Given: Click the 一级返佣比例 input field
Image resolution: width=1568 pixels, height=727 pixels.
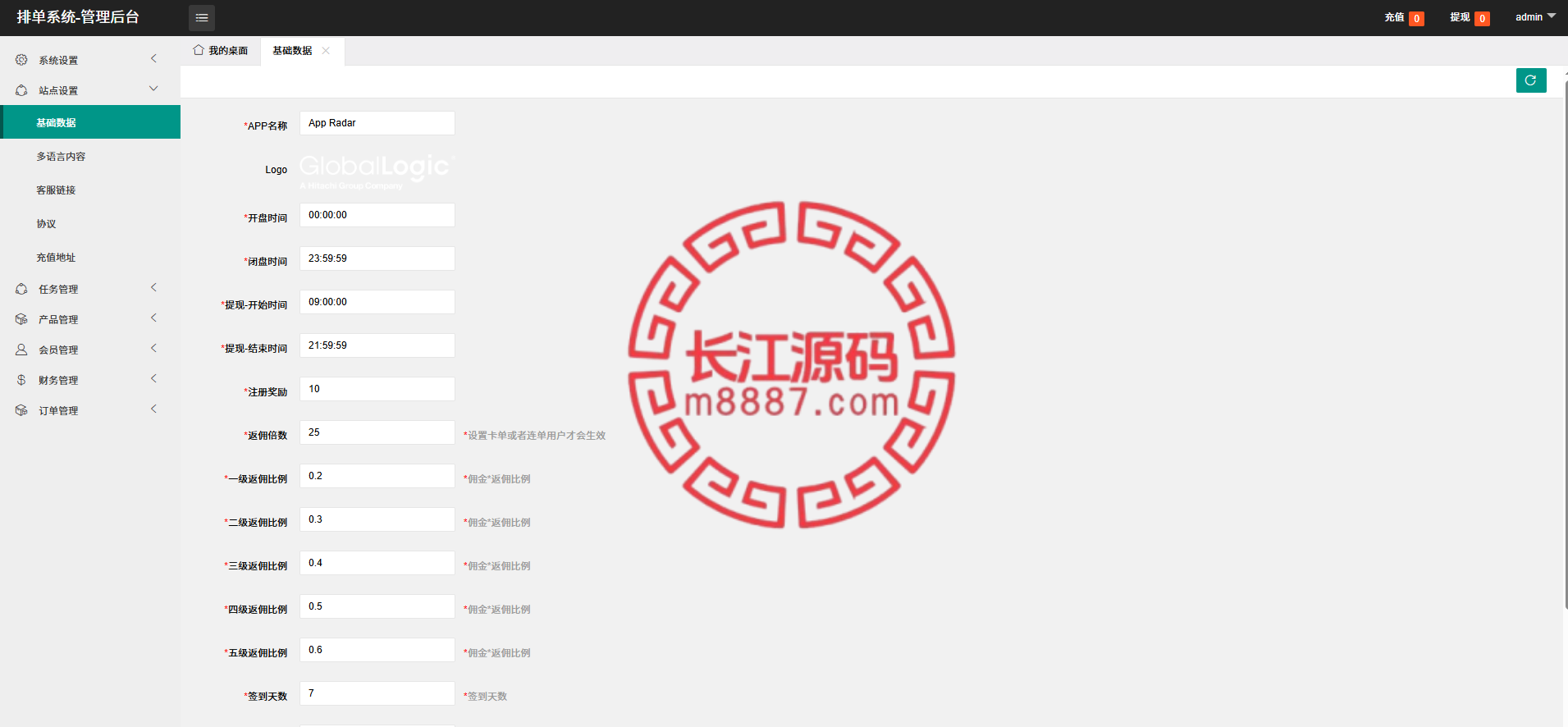Looking at the screenshot, I should [377, 476].
